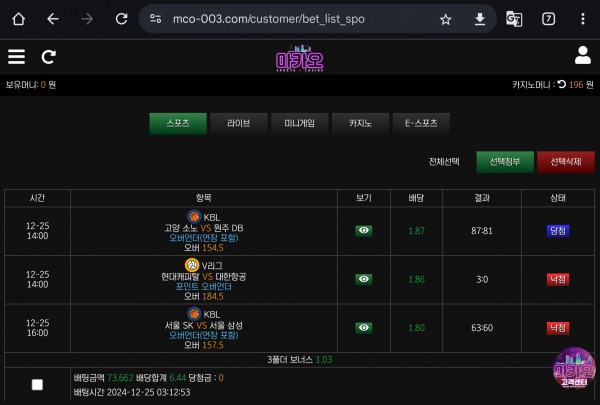Click the red 선택삭제 button
Viewport: 600px width, 405px height.
point(566,162)
